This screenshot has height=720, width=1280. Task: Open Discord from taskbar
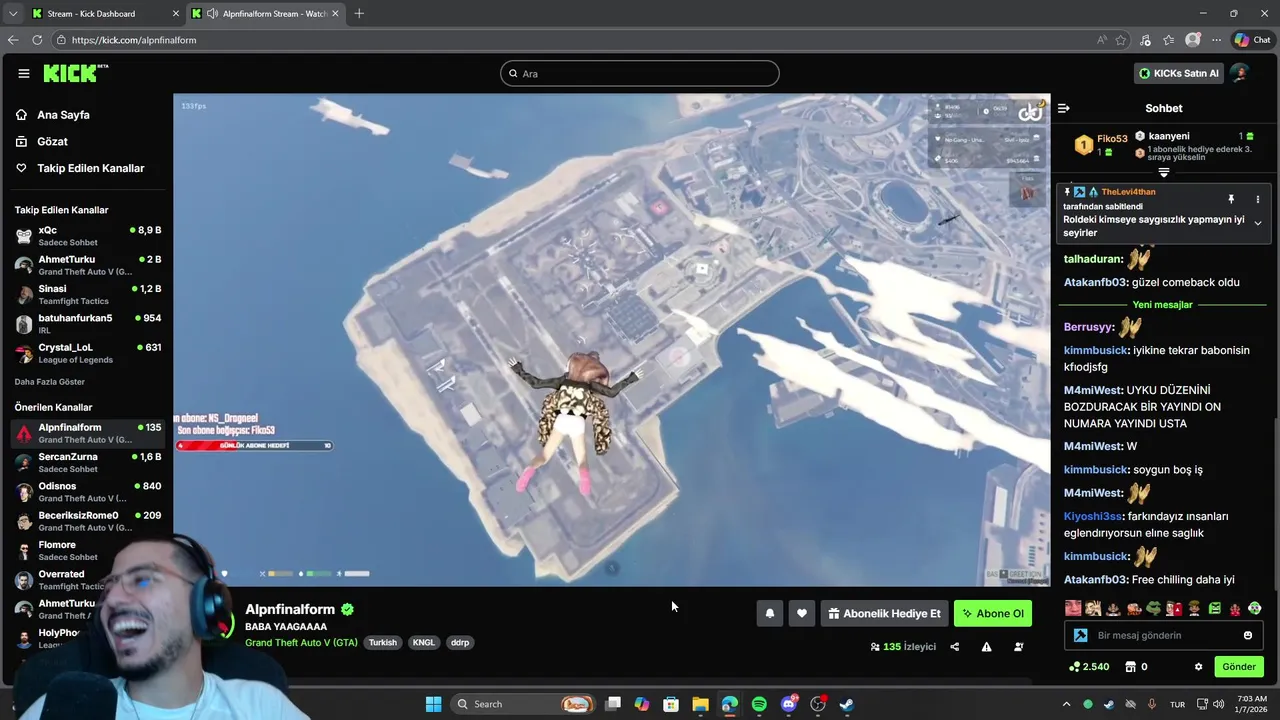pyautogui.click(x=789, y=704)
